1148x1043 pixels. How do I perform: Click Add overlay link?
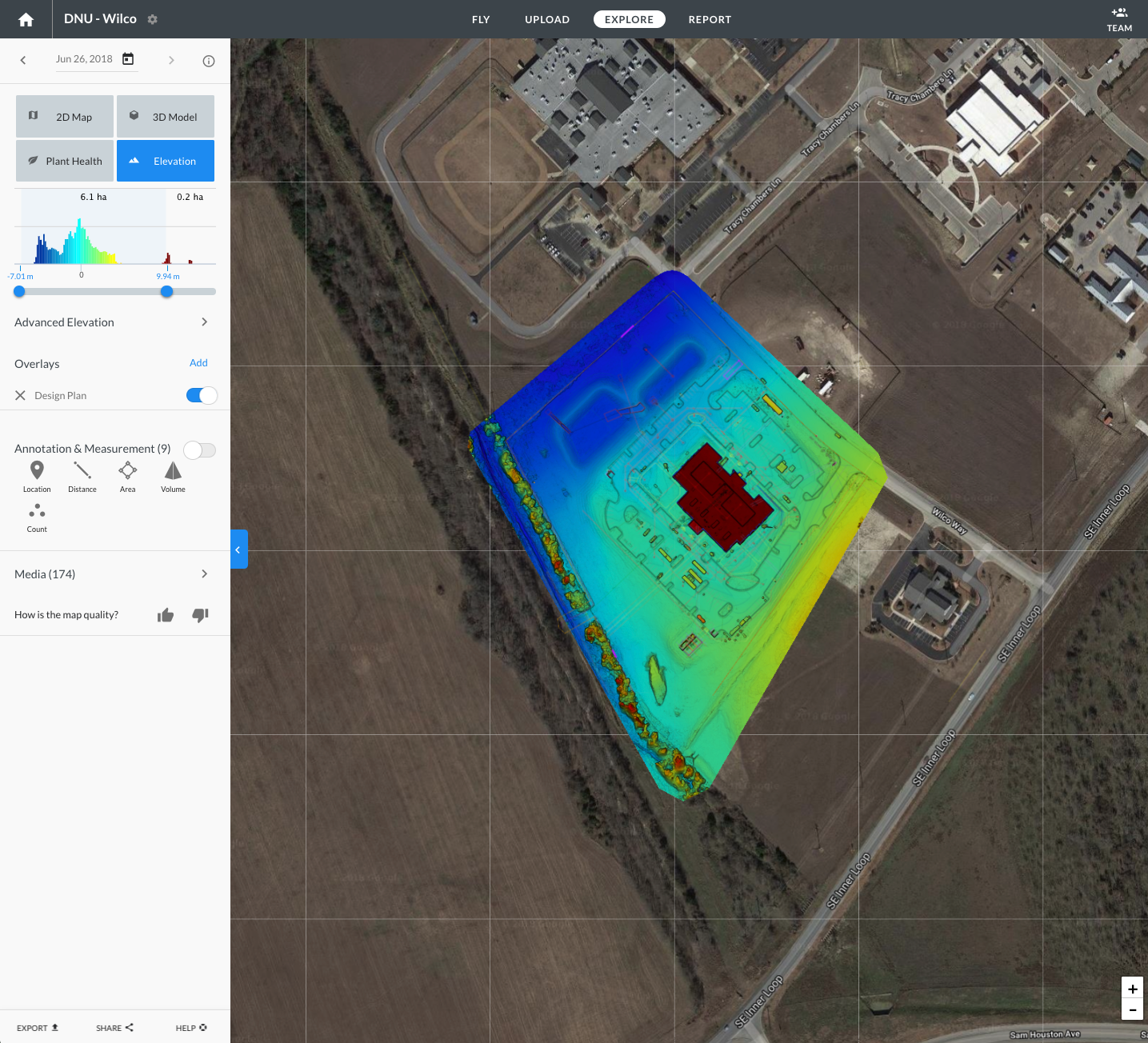tap(198, 363)
